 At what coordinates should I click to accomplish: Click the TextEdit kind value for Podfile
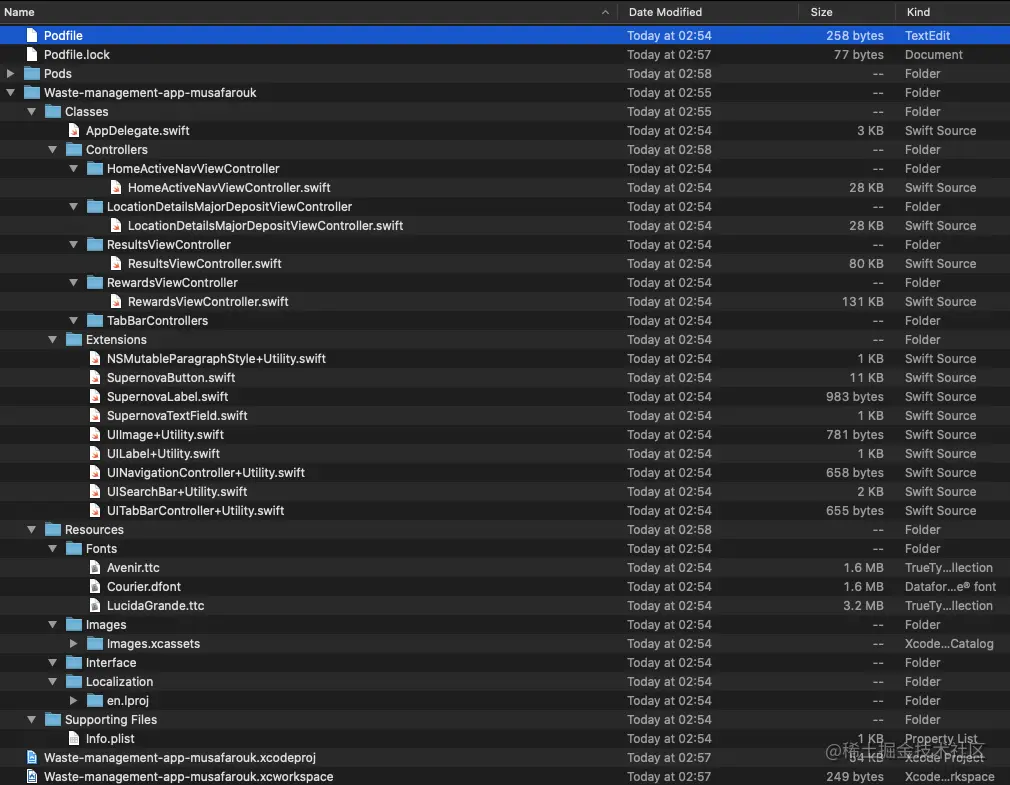coord(928,35)
